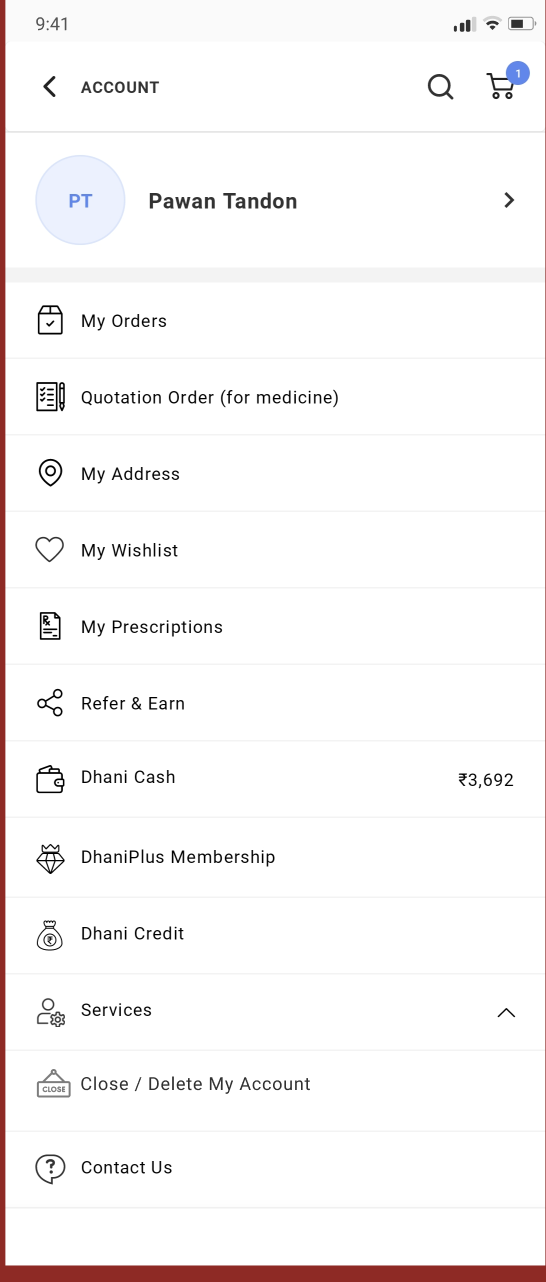Tap the Refer & Earn share icon
Viewport: 546px width, 1282px height.
pos(50,703)
